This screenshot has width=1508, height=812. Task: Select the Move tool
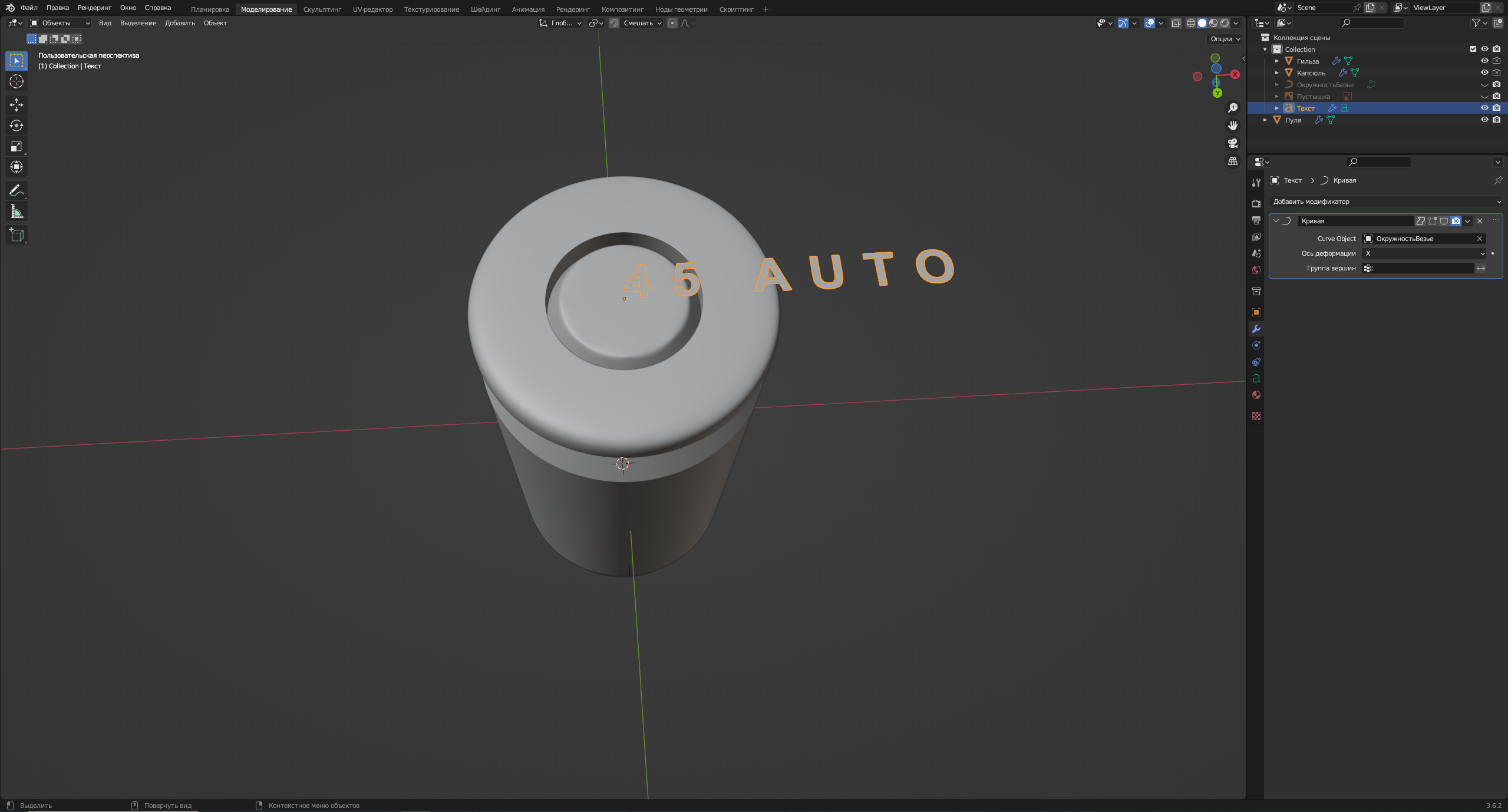click(x=17, y=105)
